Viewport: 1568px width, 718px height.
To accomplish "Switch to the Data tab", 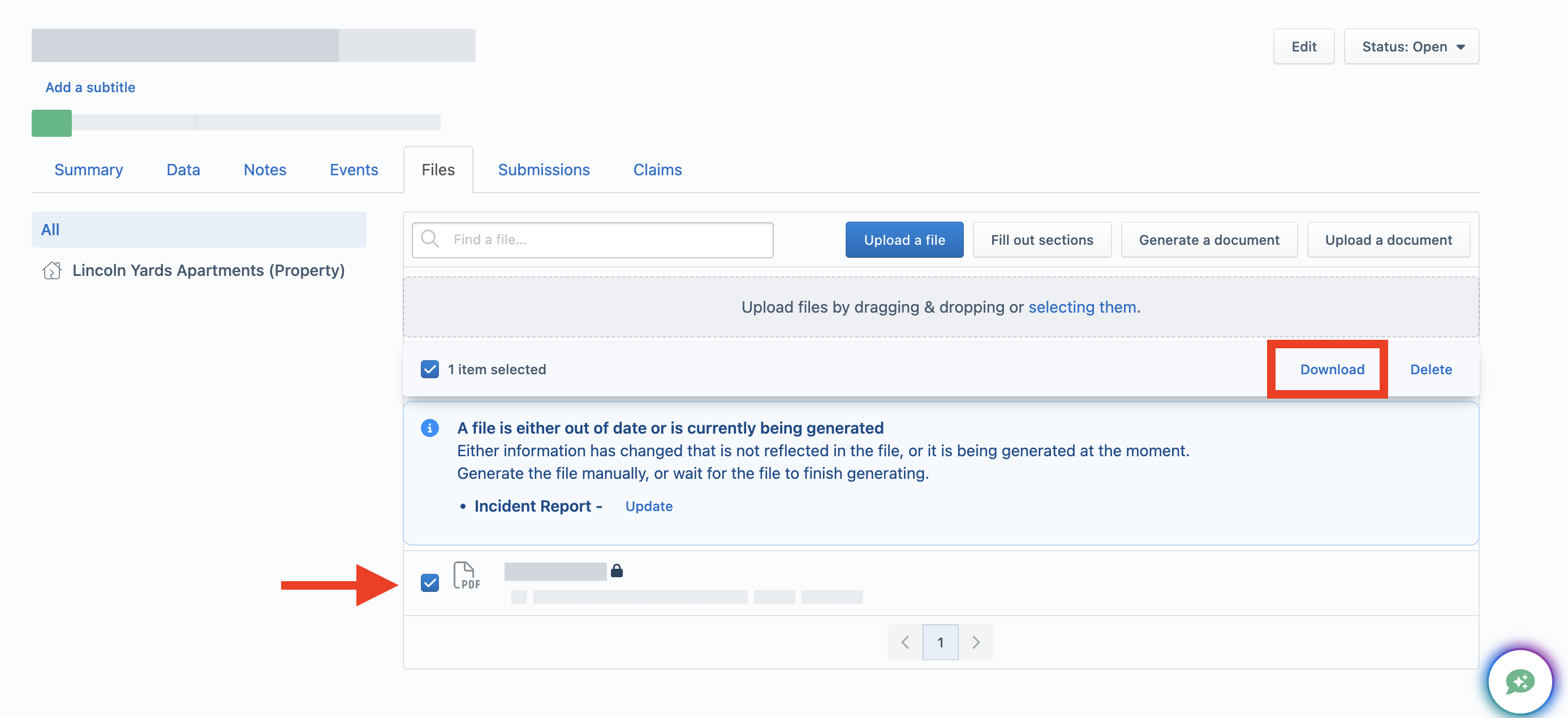I will point(183,170).
